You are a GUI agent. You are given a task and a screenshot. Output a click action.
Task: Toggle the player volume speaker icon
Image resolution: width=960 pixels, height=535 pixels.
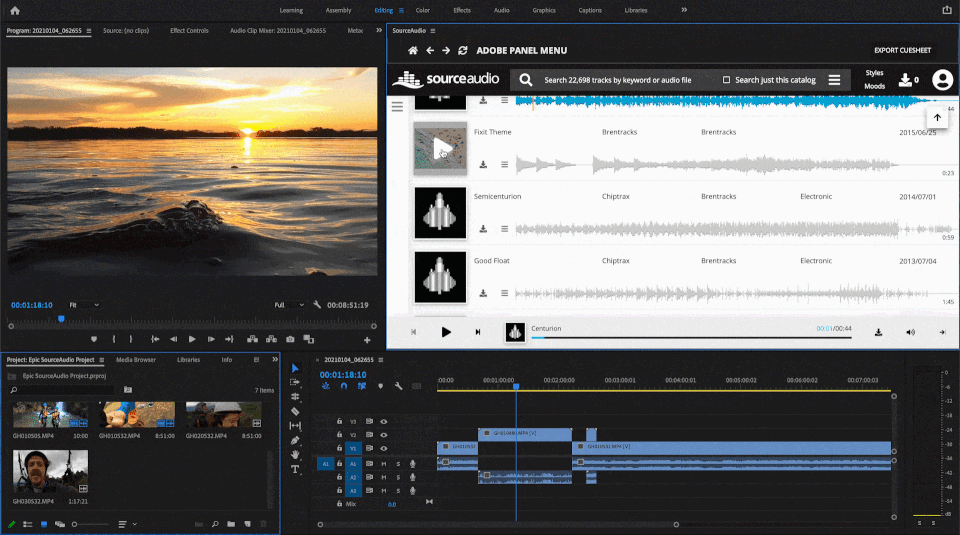coord(910,332)
